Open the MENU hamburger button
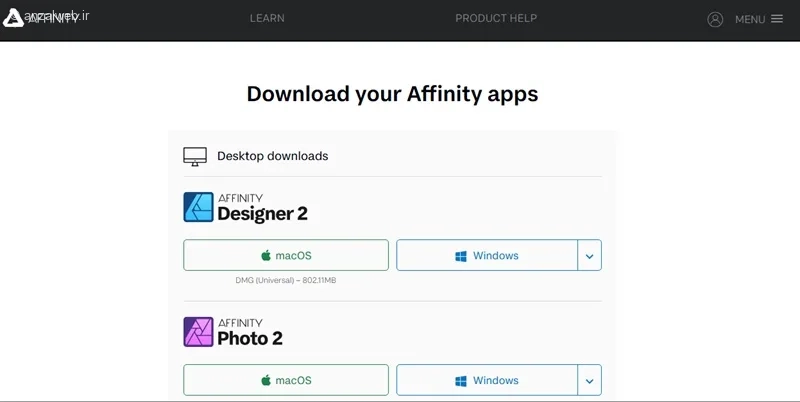The image size is (800, 402). coord(759,19)
